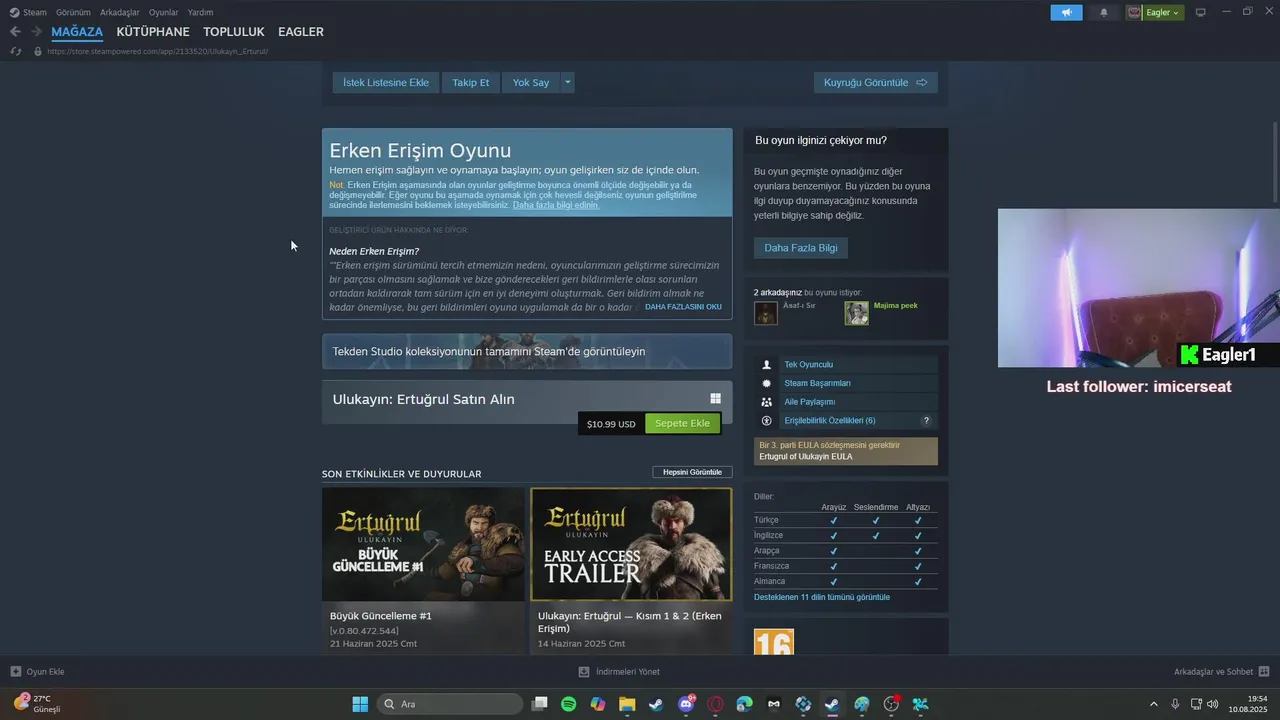The height and width of the screenshot is (720, 1280).
Task: Open Opera GX from the taskbar
Action: coord(715,704)
